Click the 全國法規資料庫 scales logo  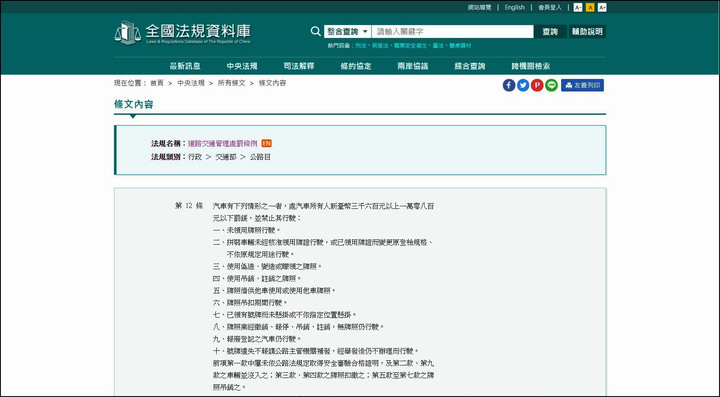(x=127, y=32)
